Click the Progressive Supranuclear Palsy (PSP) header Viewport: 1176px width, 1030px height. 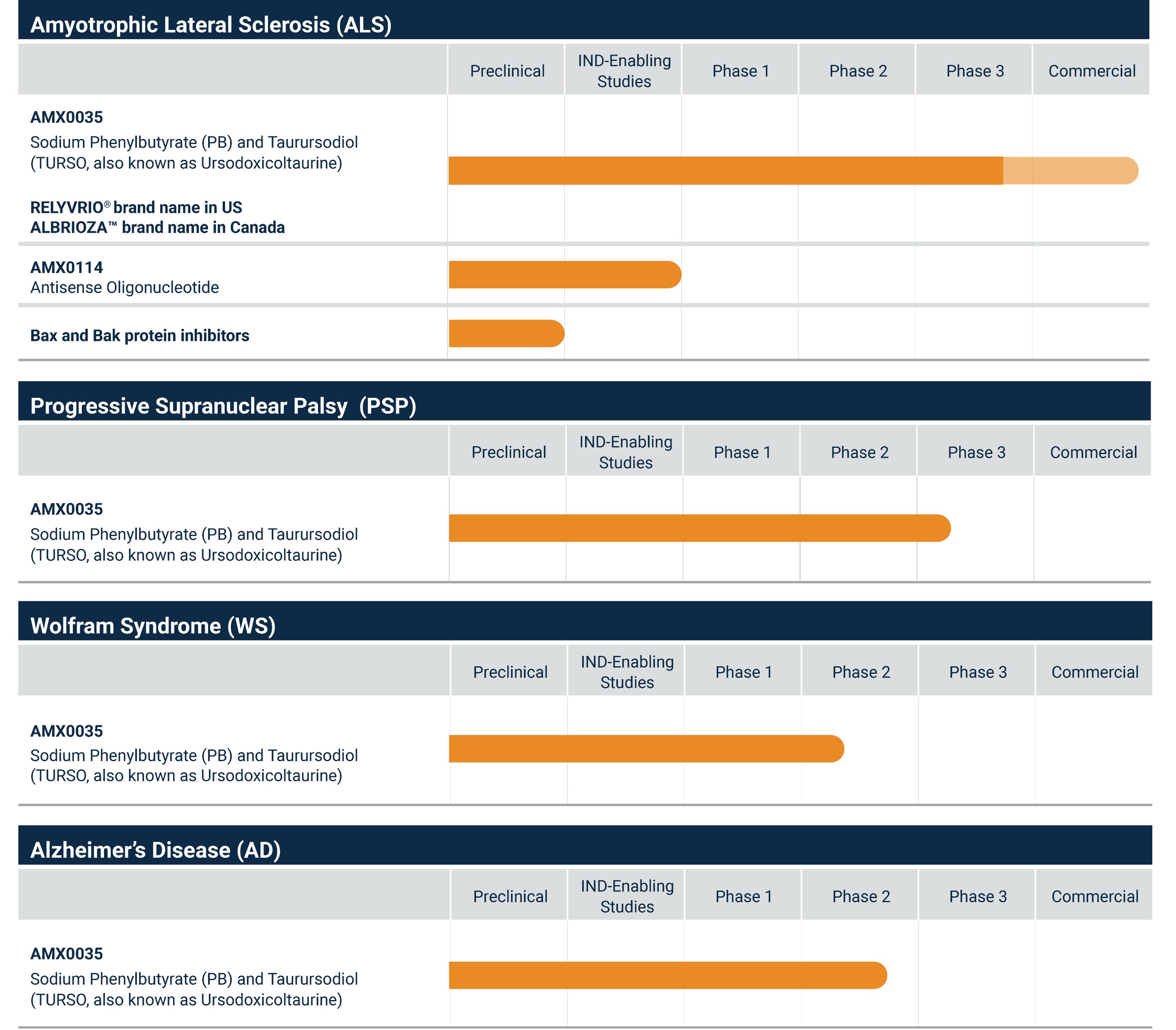[x=223, y=406]
